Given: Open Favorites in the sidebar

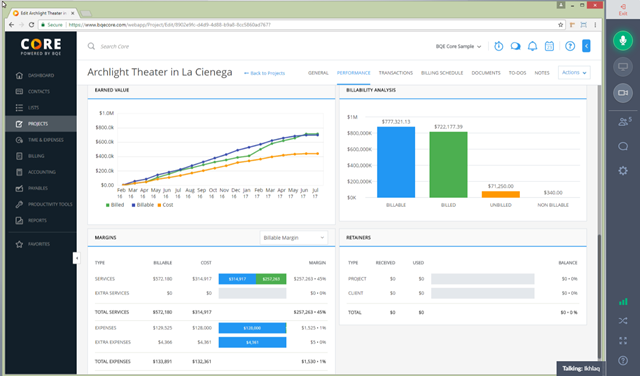Looking at the screenshot, I should (40, 244).
